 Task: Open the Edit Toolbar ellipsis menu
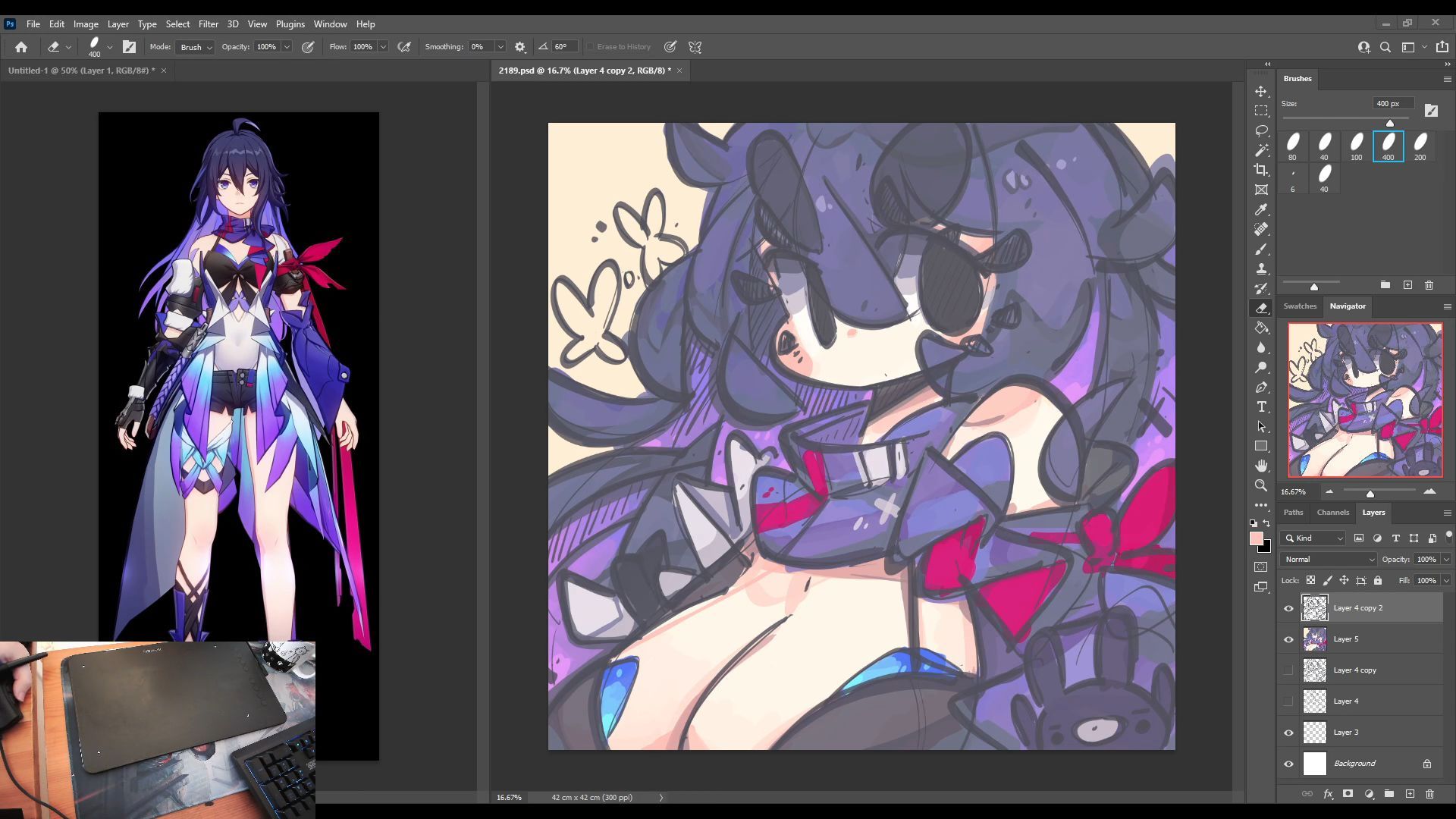tap(1261, 505)
